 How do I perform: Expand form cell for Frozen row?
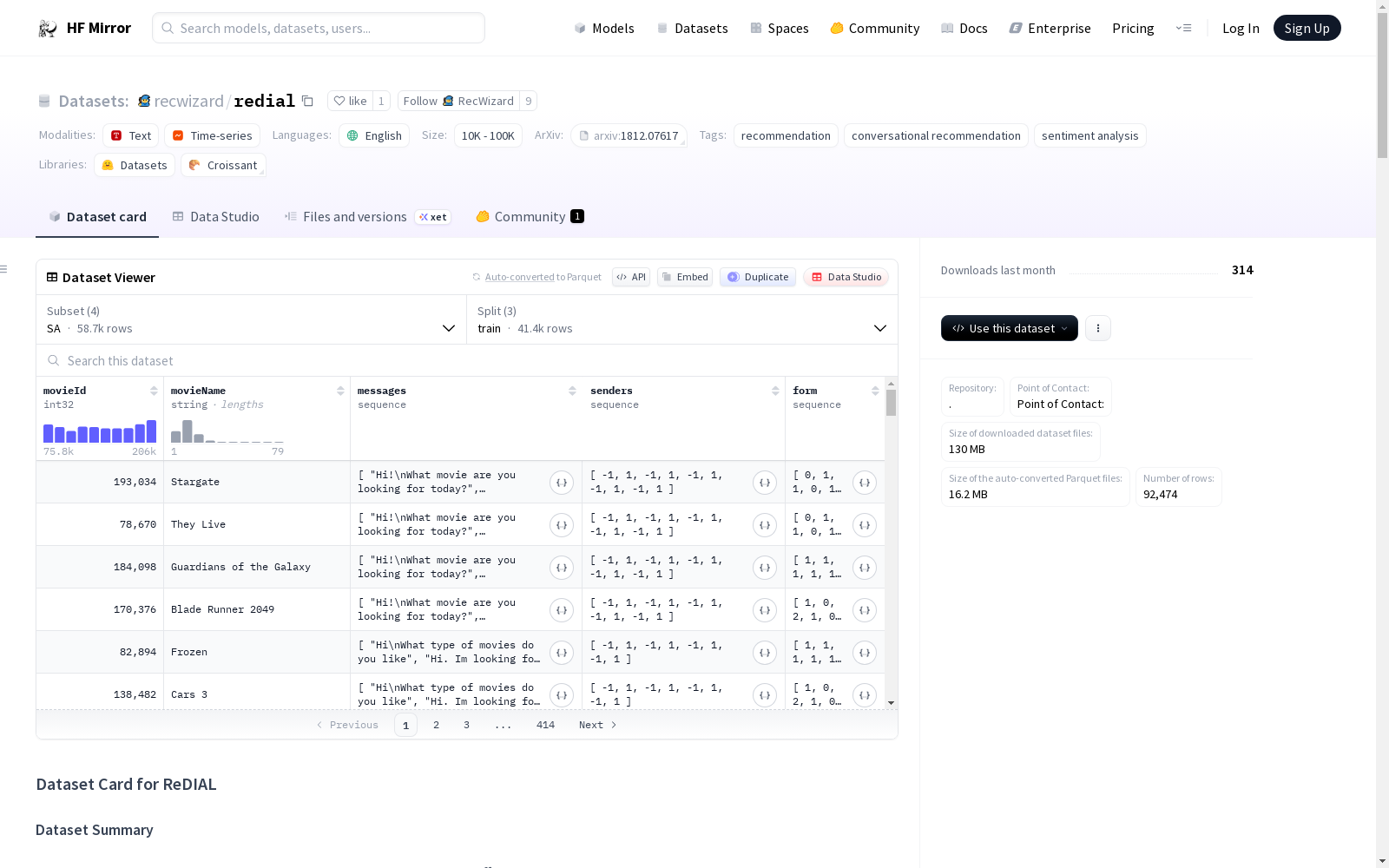865,653
